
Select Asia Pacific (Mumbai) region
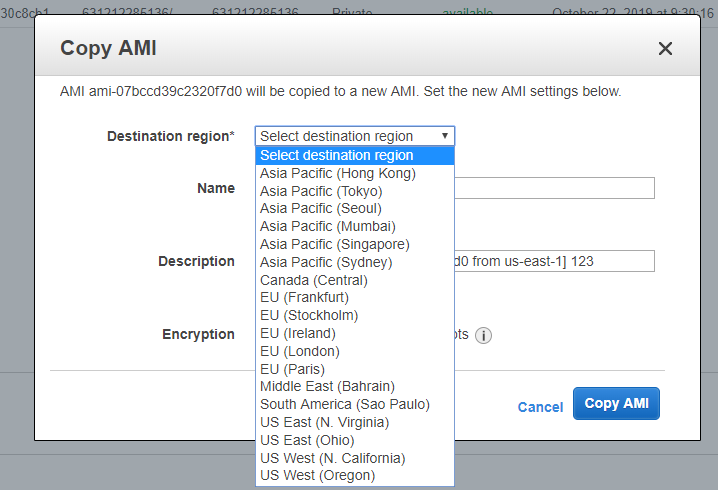[354, 226]
